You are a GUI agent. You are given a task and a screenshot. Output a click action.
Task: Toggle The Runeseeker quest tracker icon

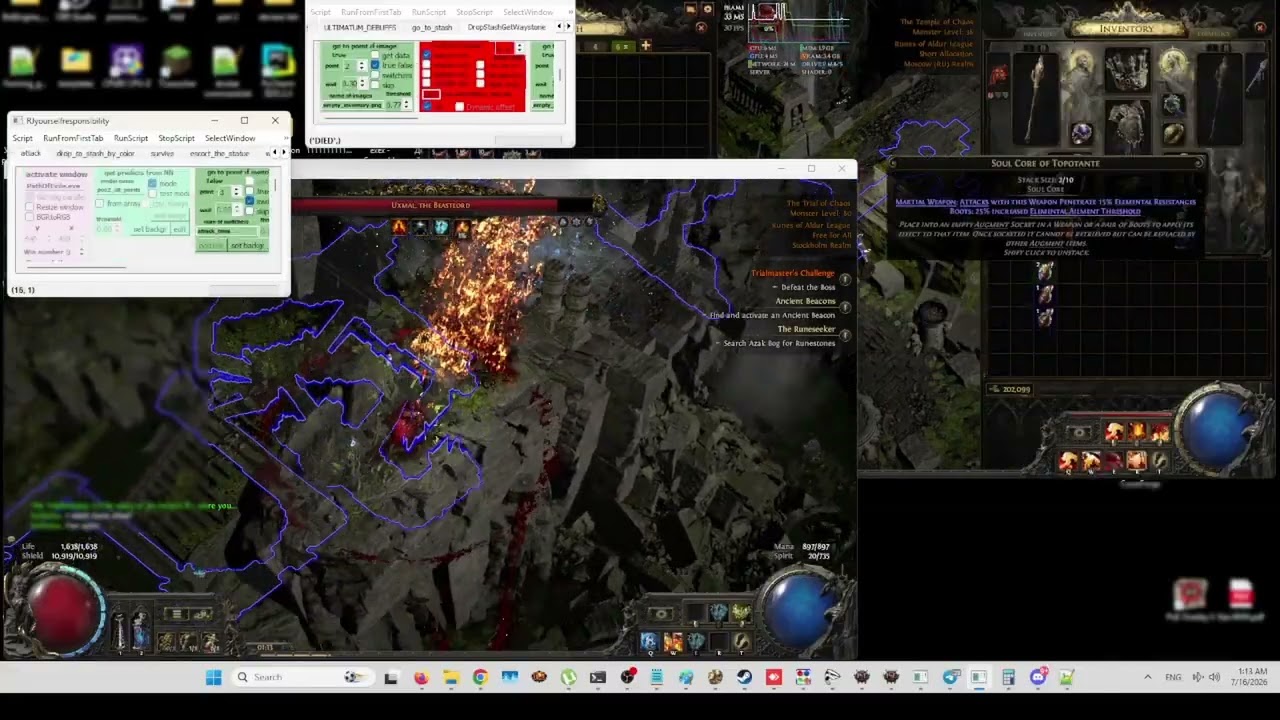click(x=845, y=336)
